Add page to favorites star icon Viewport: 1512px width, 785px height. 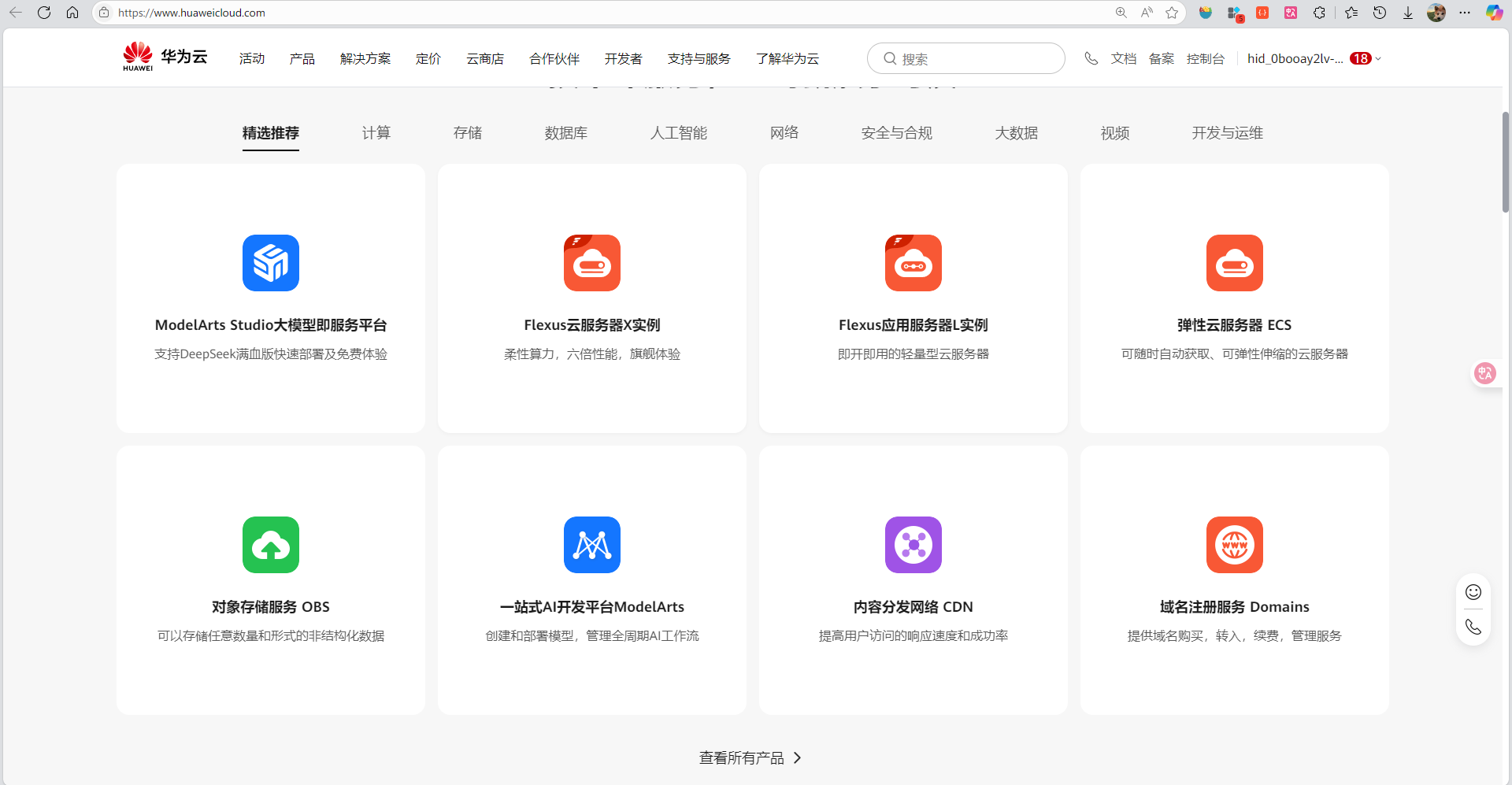point(1172,13)
